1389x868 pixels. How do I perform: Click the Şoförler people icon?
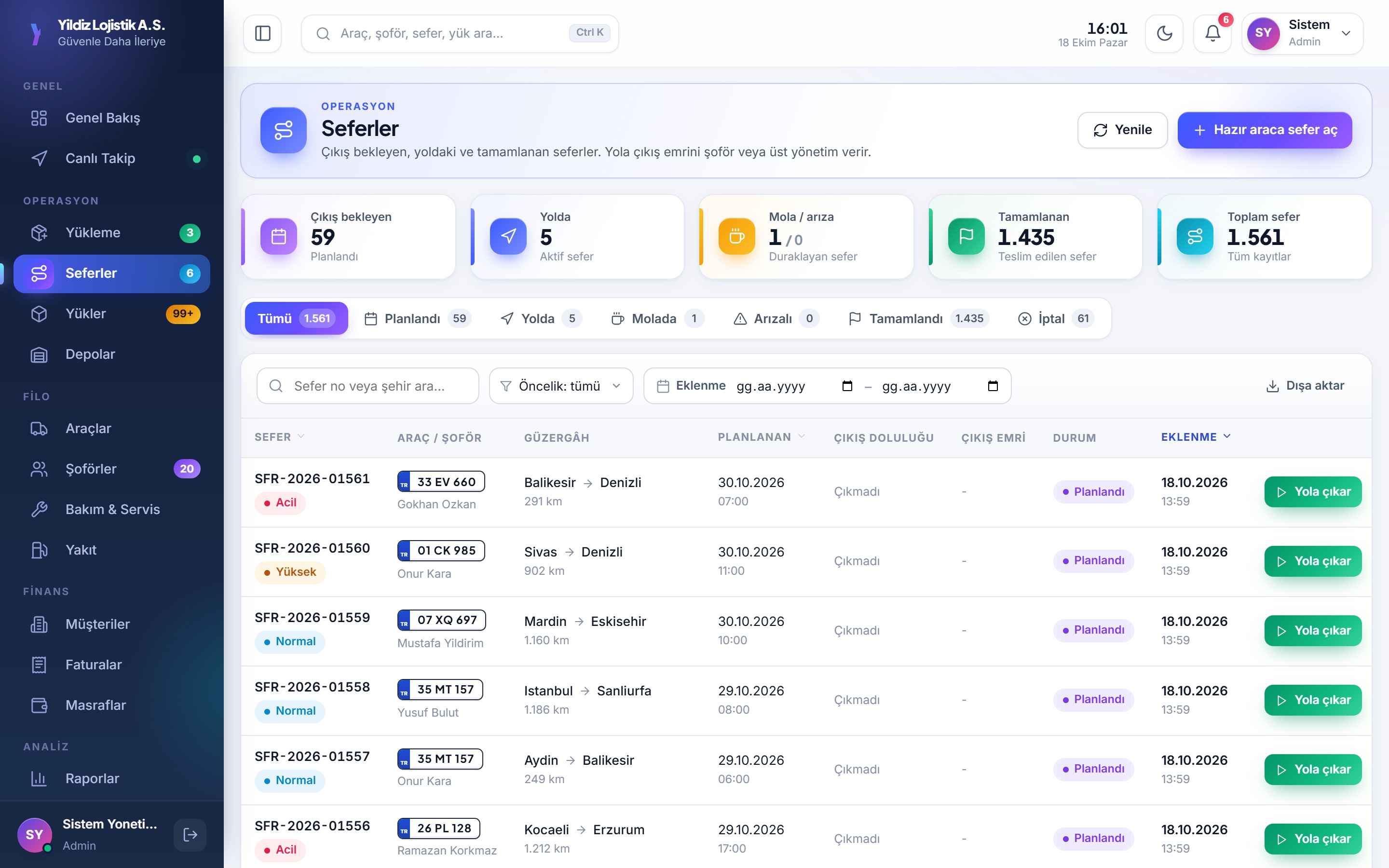pos(39,469)
